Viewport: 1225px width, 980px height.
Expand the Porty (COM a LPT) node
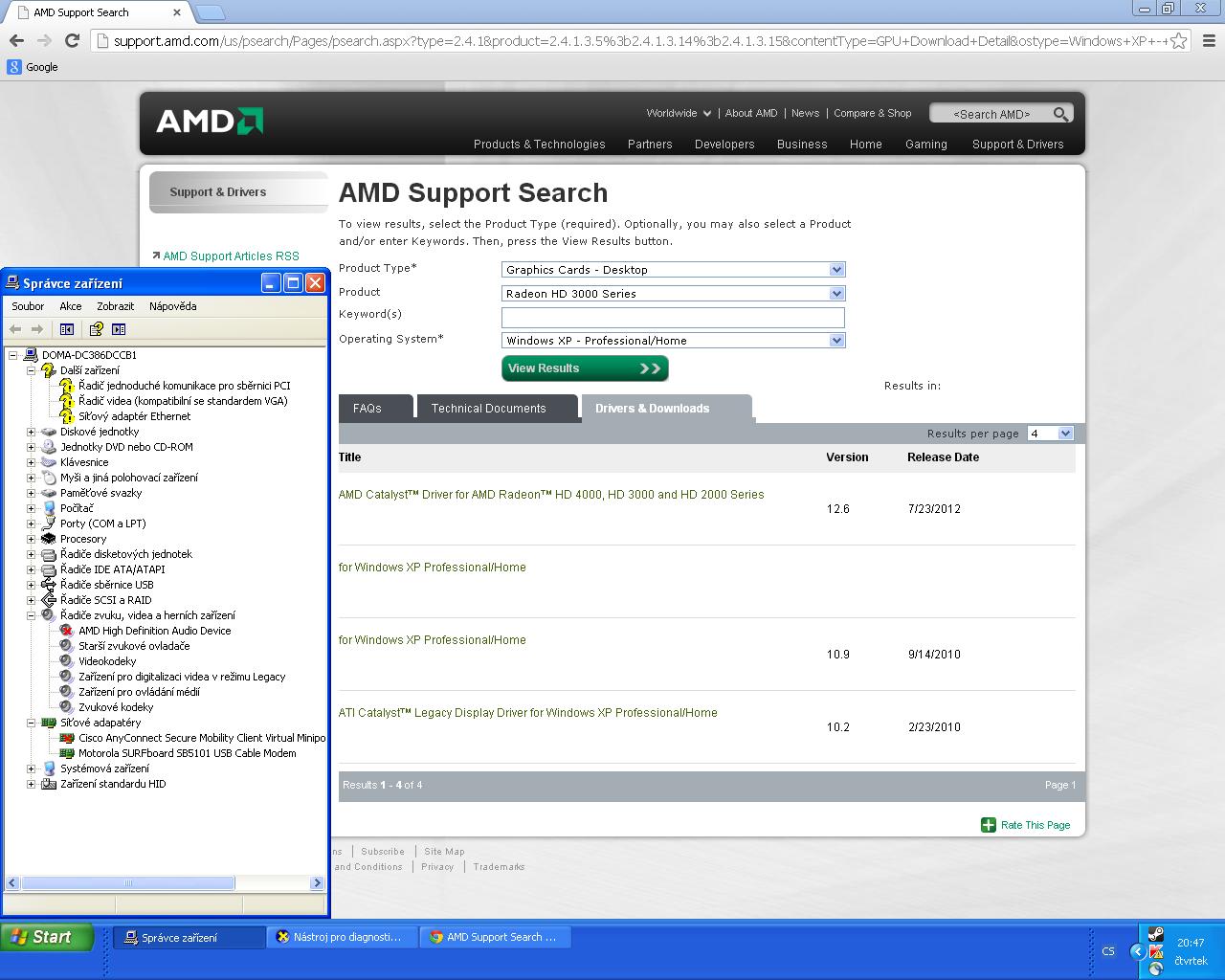tap(31, 523)
